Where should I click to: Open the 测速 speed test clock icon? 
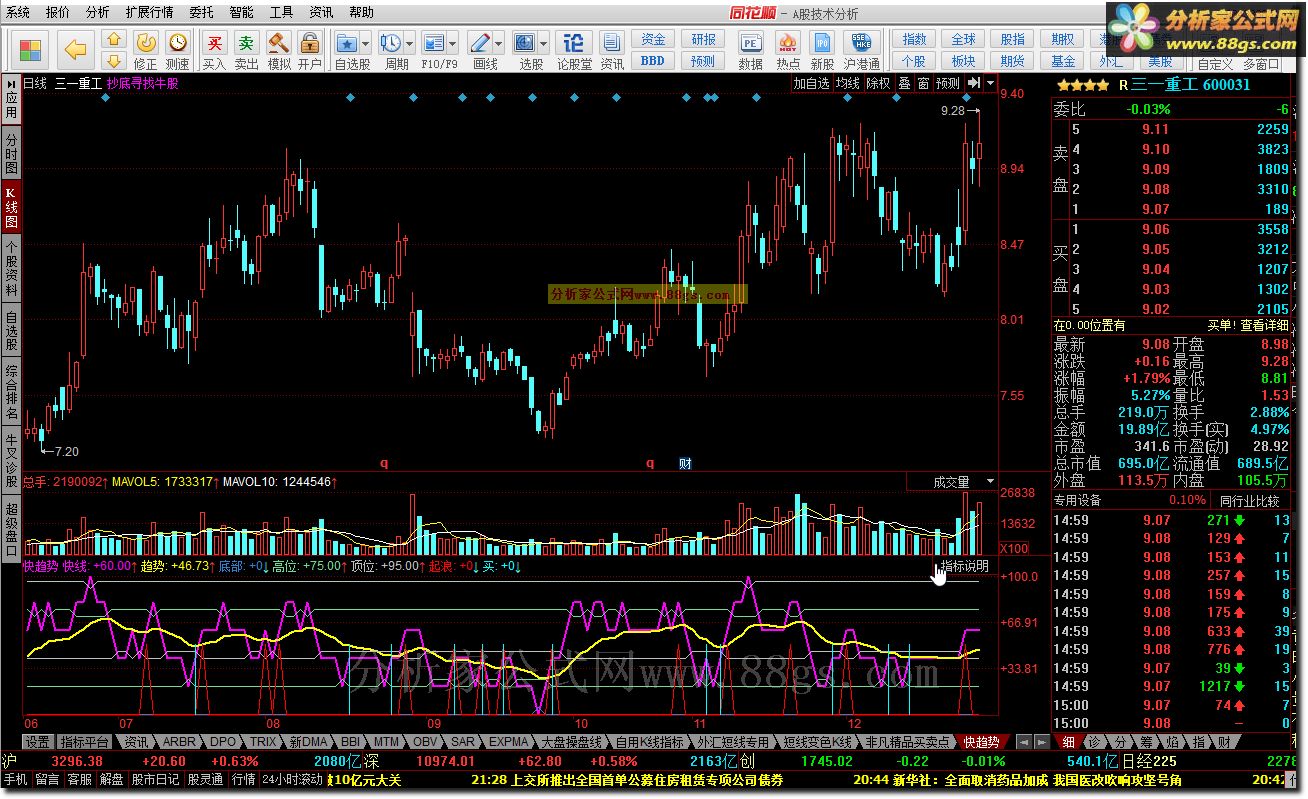coord(177,42)
